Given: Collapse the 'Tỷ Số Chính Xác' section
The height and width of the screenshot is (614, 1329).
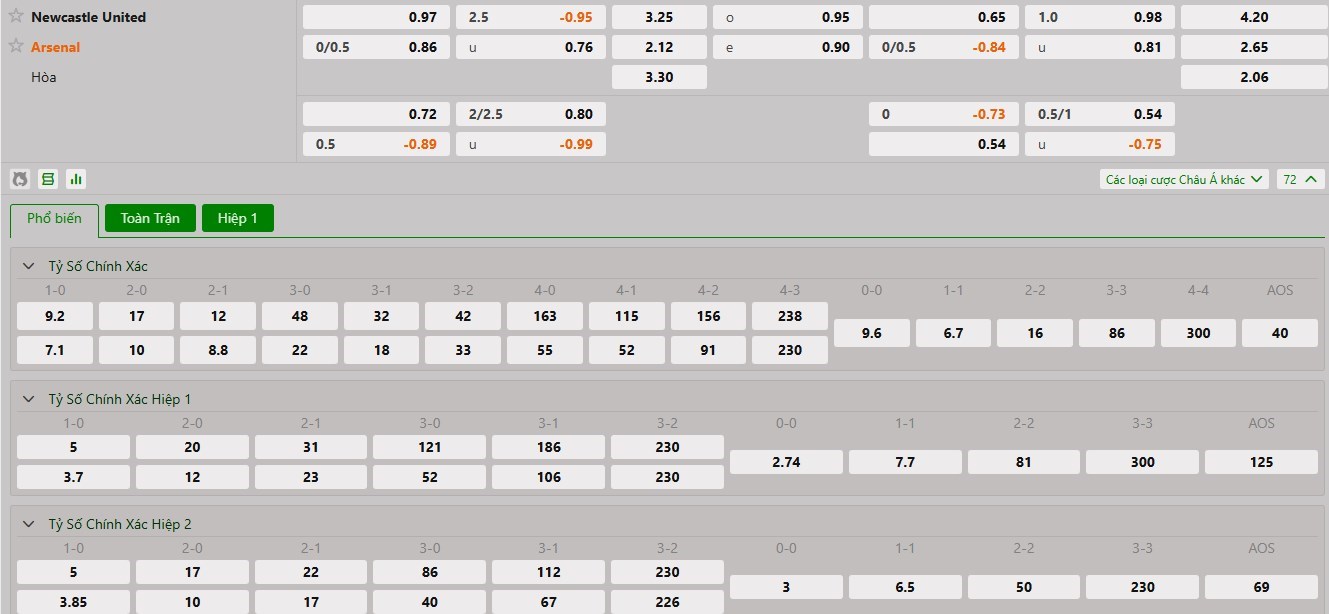Looking at the screenshot, I should 29,266.
